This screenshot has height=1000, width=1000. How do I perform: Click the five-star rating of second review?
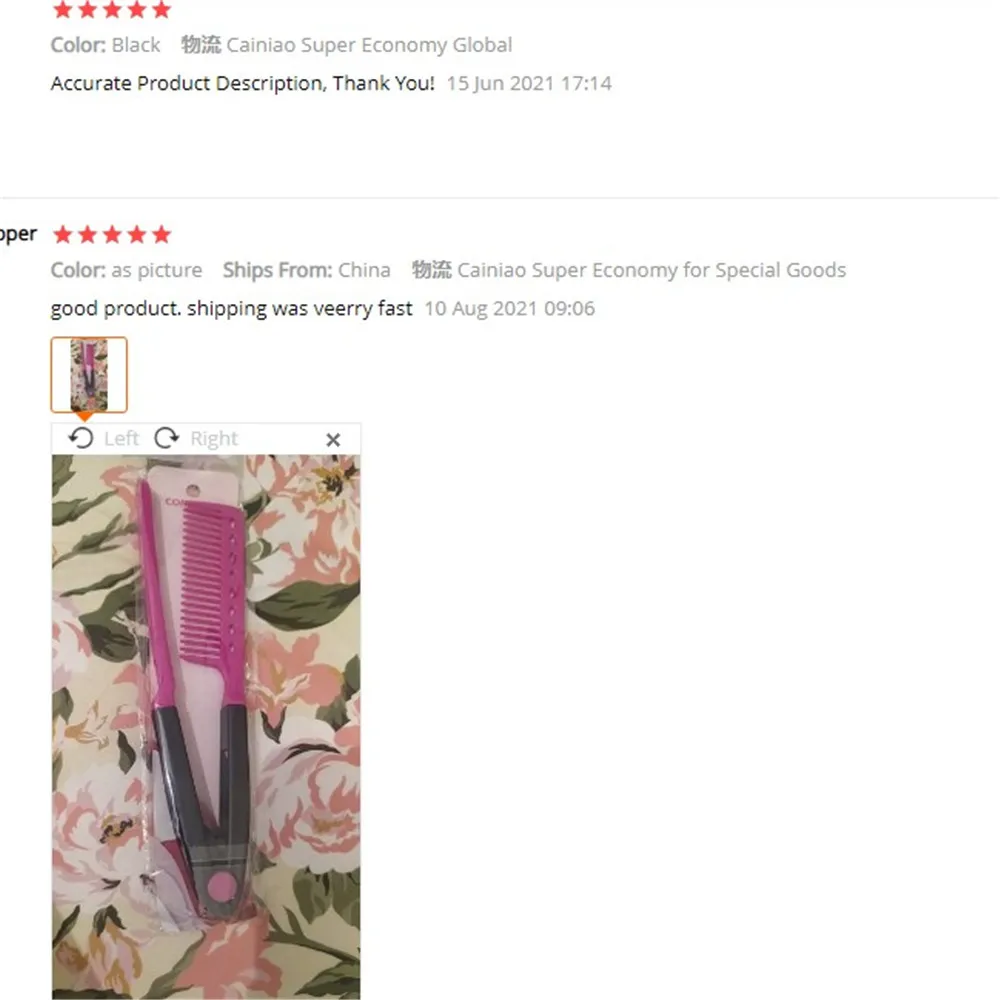click(112, 235)
